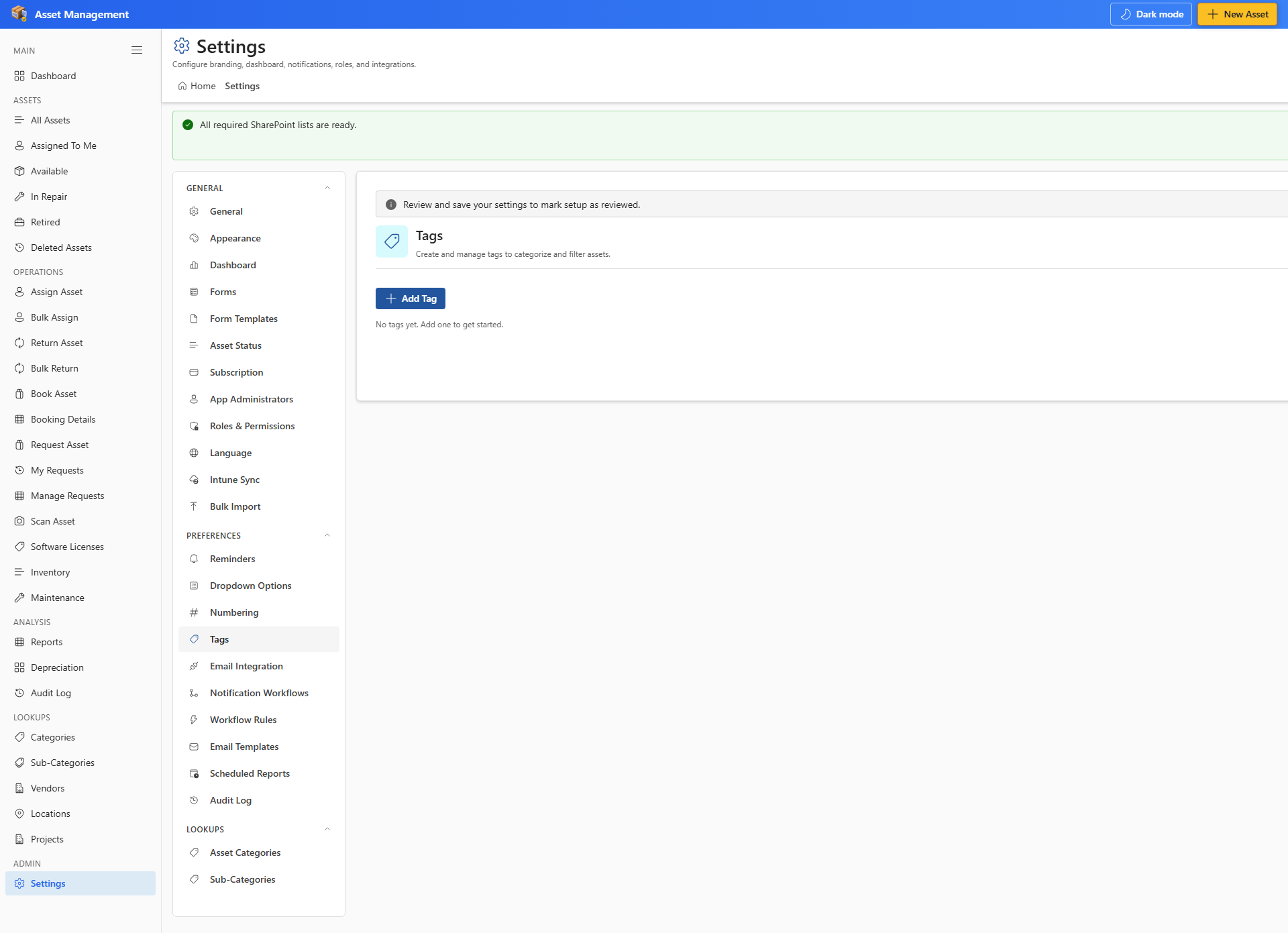Toggle the sidebar hamburger menu icon
Viewport: 1288px width, 933px height.
pos(137,50)
